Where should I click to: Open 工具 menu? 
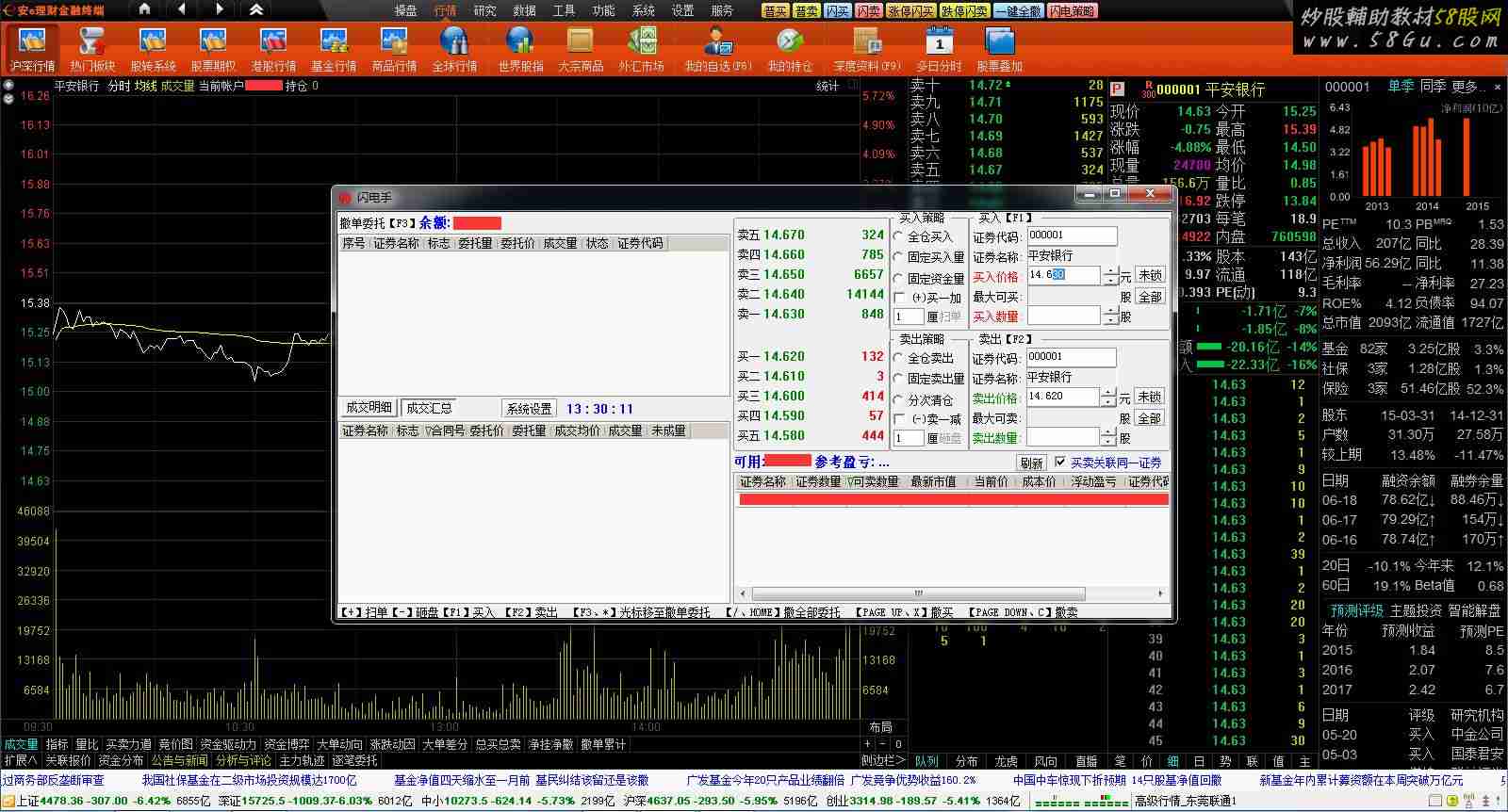[x=564, y=10]
